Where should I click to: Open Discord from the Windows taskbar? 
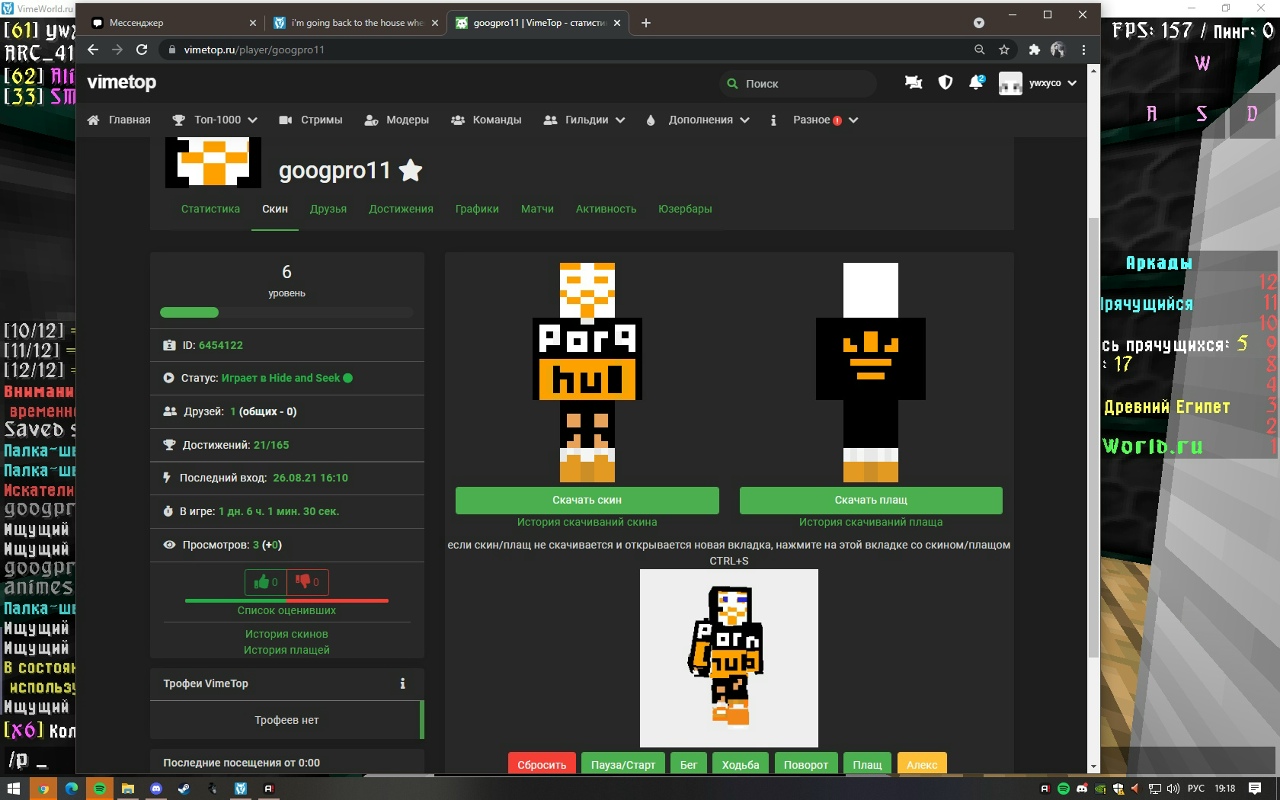pyautogui.click(x=156, y=789)
